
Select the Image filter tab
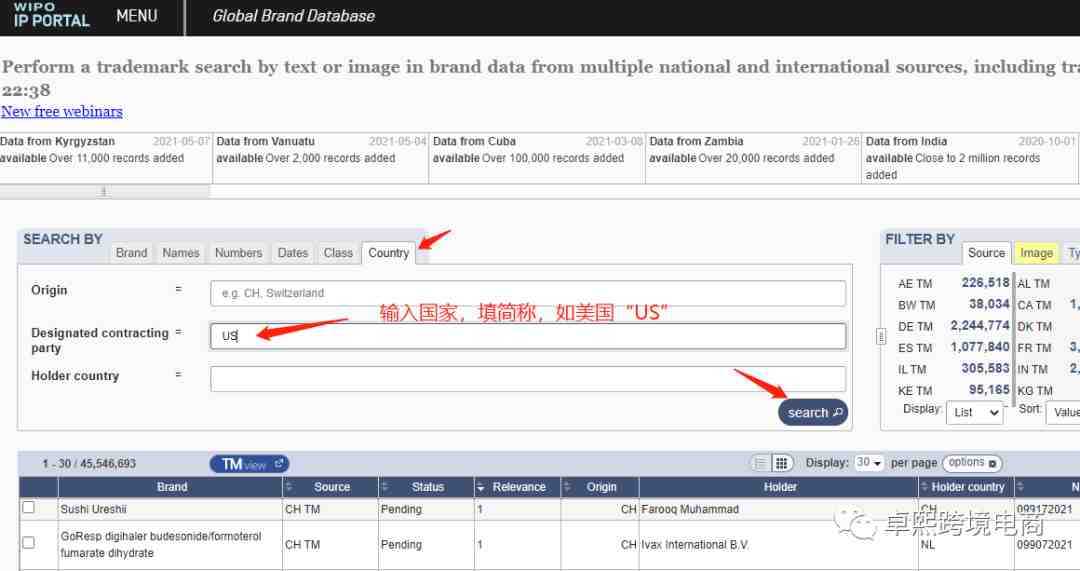coord(1036,253)
